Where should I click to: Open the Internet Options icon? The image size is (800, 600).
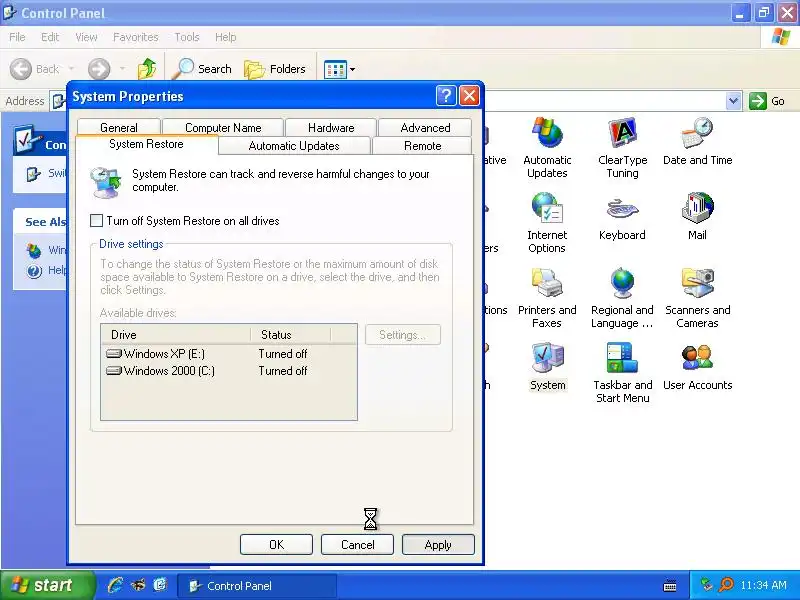547,222
